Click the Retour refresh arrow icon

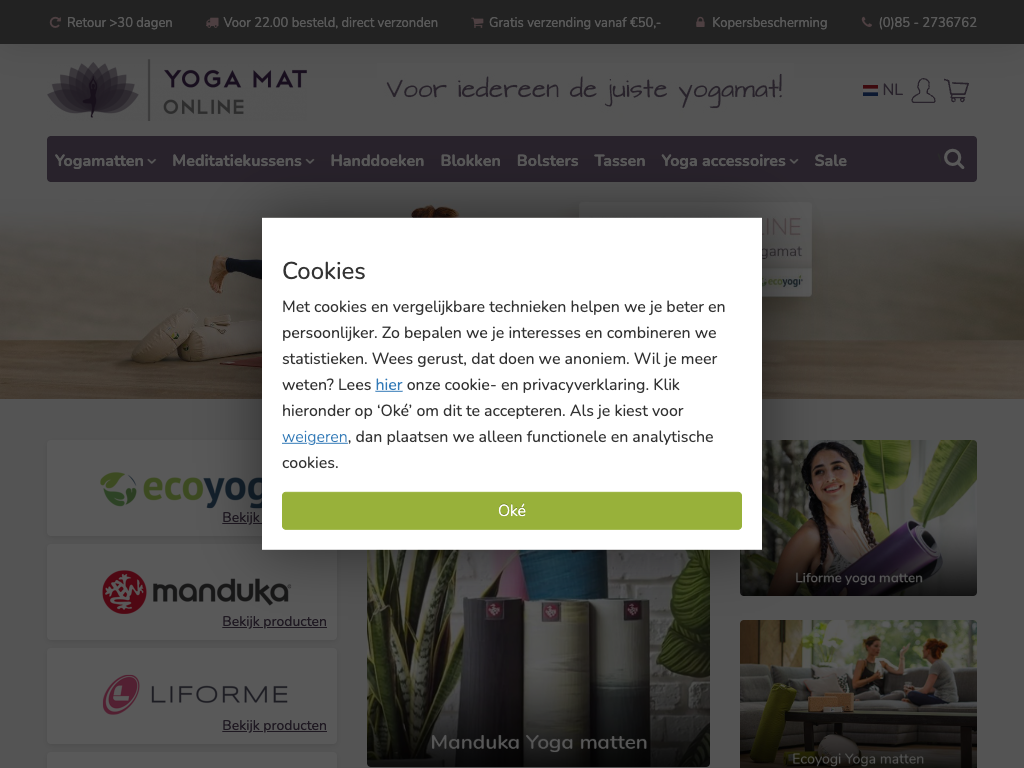click(55, 22)
